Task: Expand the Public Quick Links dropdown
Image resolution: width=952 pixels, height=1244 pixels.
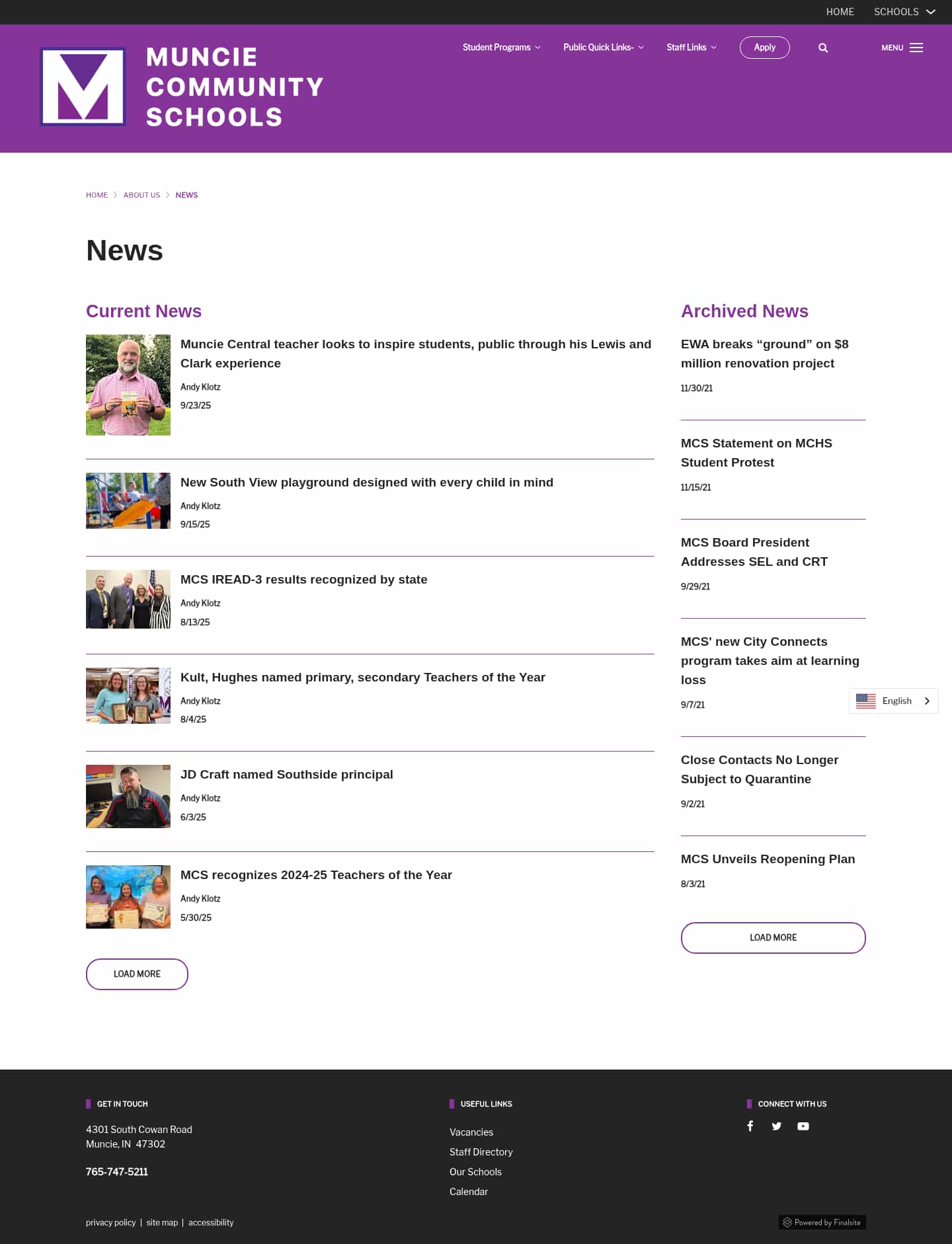Action: (x=603, y=48)
